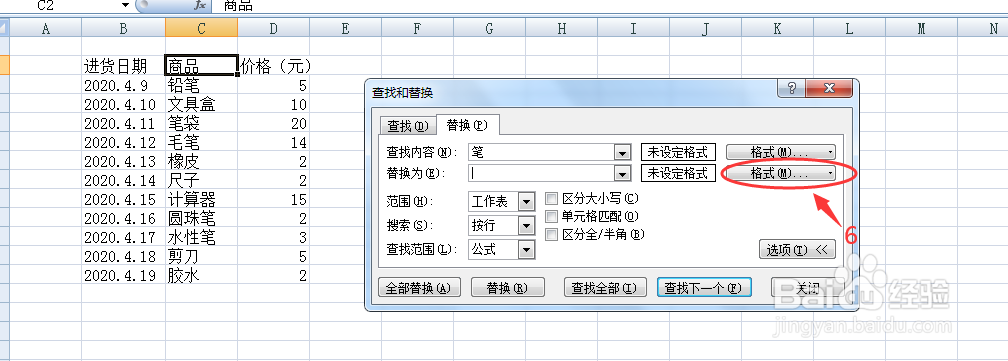Open the 查找范围 公式 dropdown
Screen dimensions: 1008x361
[526, 249]
